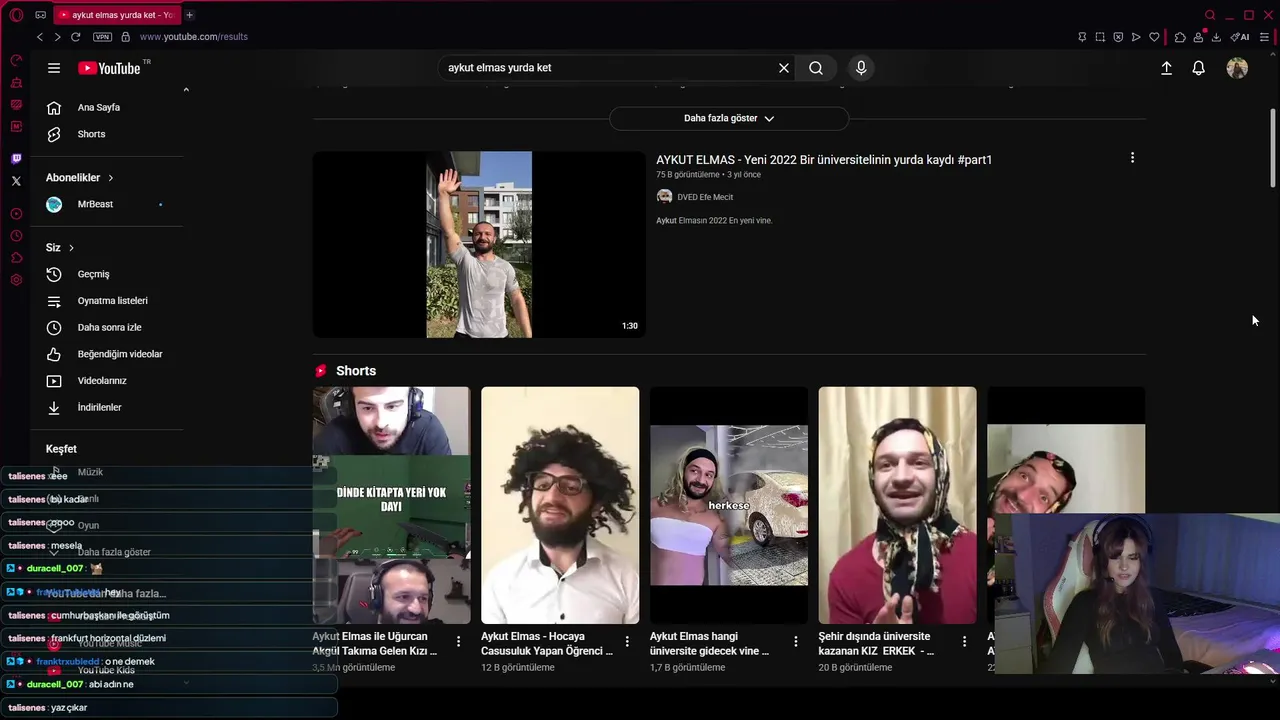The image size is (1280, 720).
Task: Open video title 'AYKUT ELMAS - Yeni 2022'
Action: pyautogui.click(x=824, y=160)
